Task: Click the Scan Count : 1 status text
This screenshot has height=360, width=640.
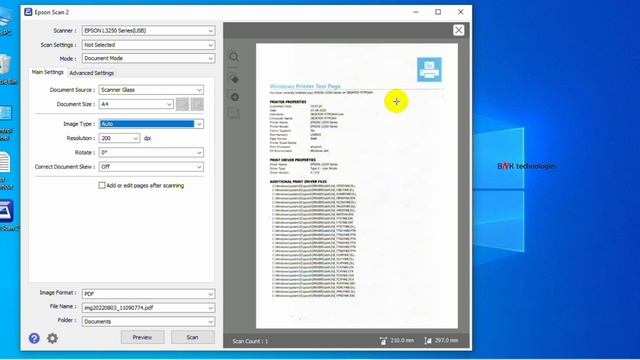Action: [250, 341]
